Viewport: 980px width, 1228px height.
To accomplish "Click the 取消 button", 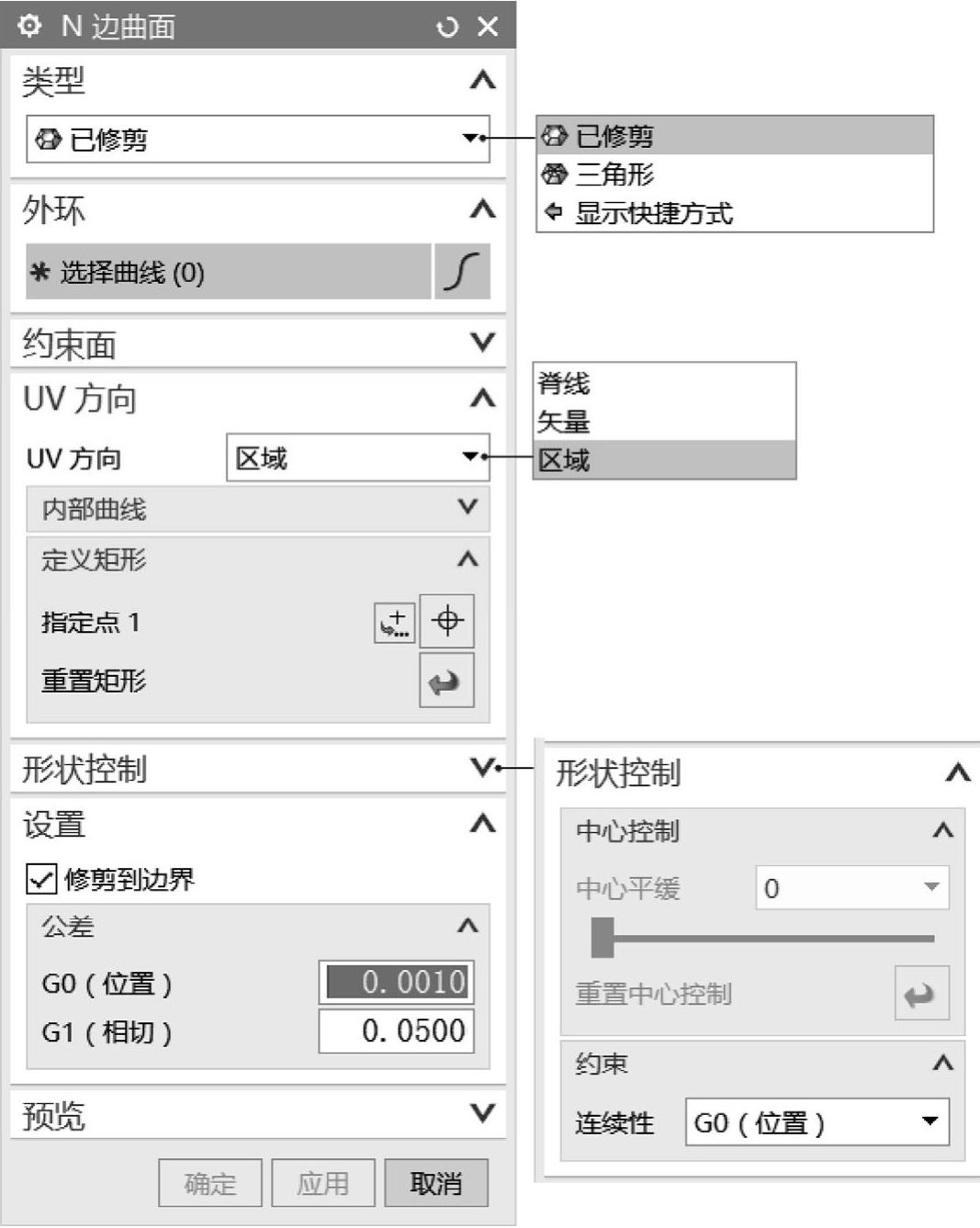I will tap(436, 1183).
